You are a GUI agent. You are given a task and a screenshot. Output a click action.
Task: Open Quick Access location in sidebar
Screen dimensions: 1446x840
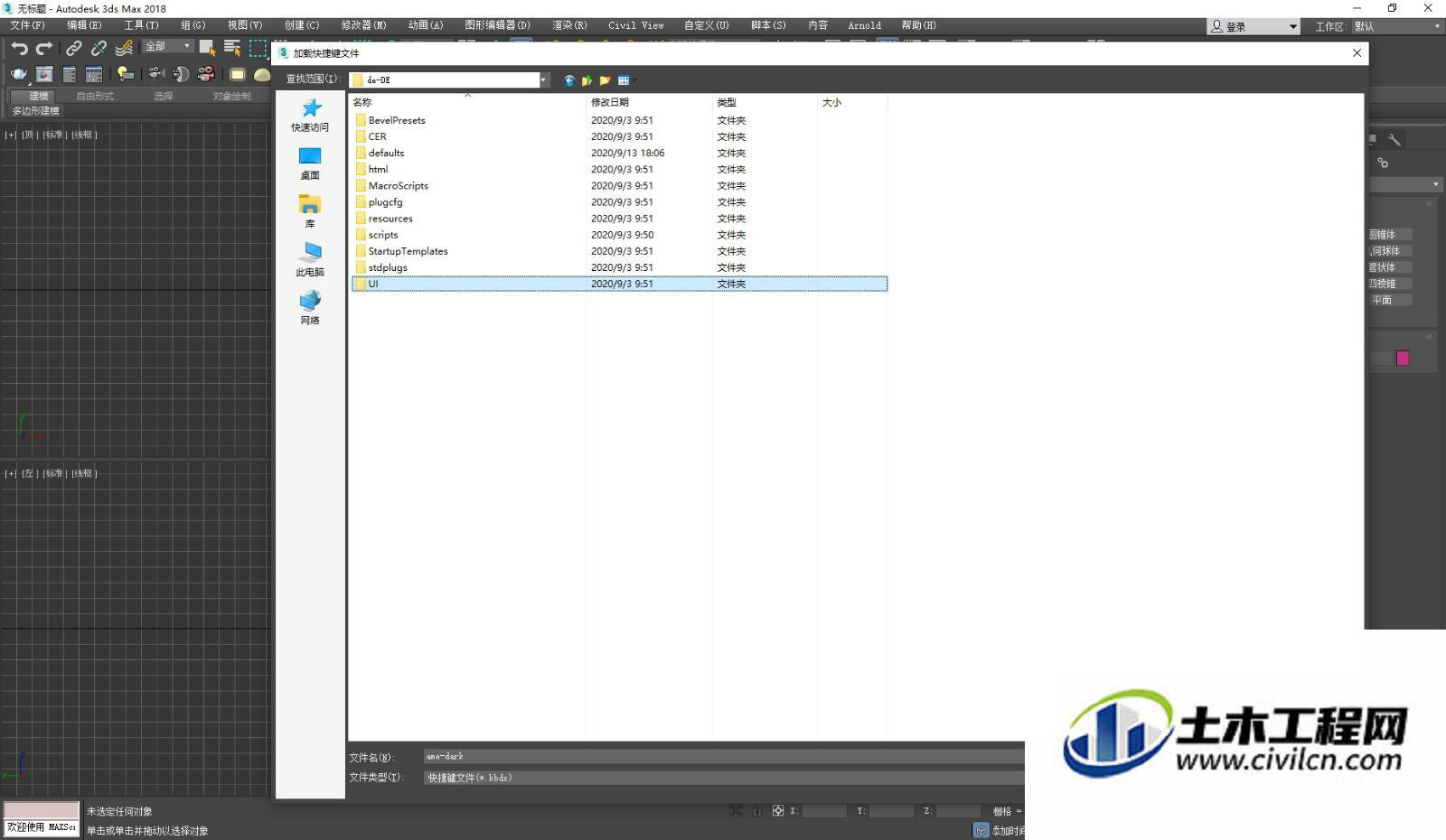click(310, 116)
